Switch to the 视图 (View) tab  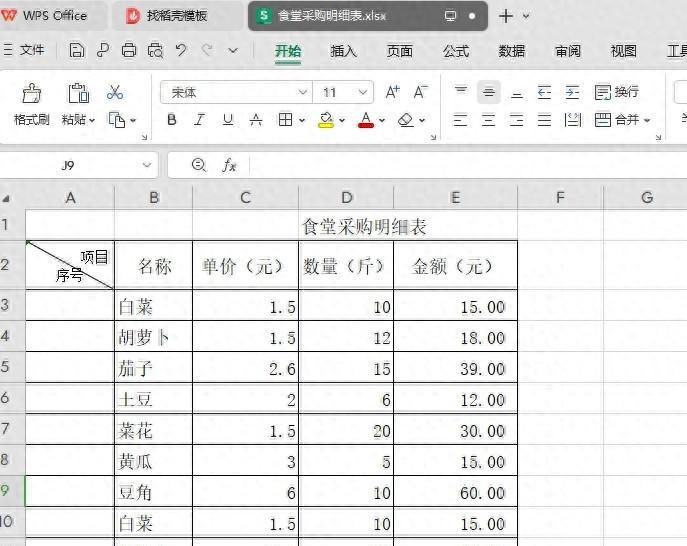point(623,51)
